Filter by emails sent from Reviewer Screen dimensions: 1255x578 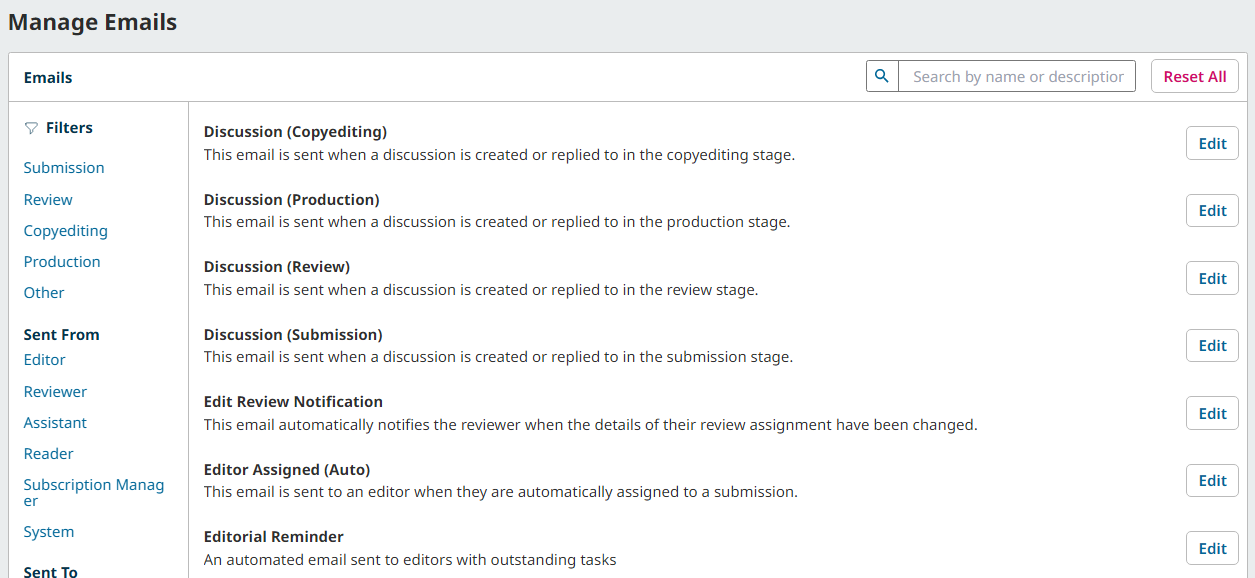(x=55, y=392)
